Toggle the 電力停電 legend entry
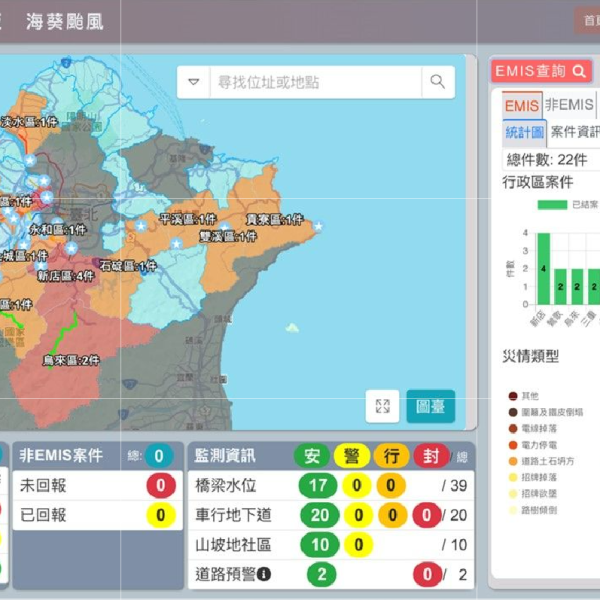 [x=533, y=445]
